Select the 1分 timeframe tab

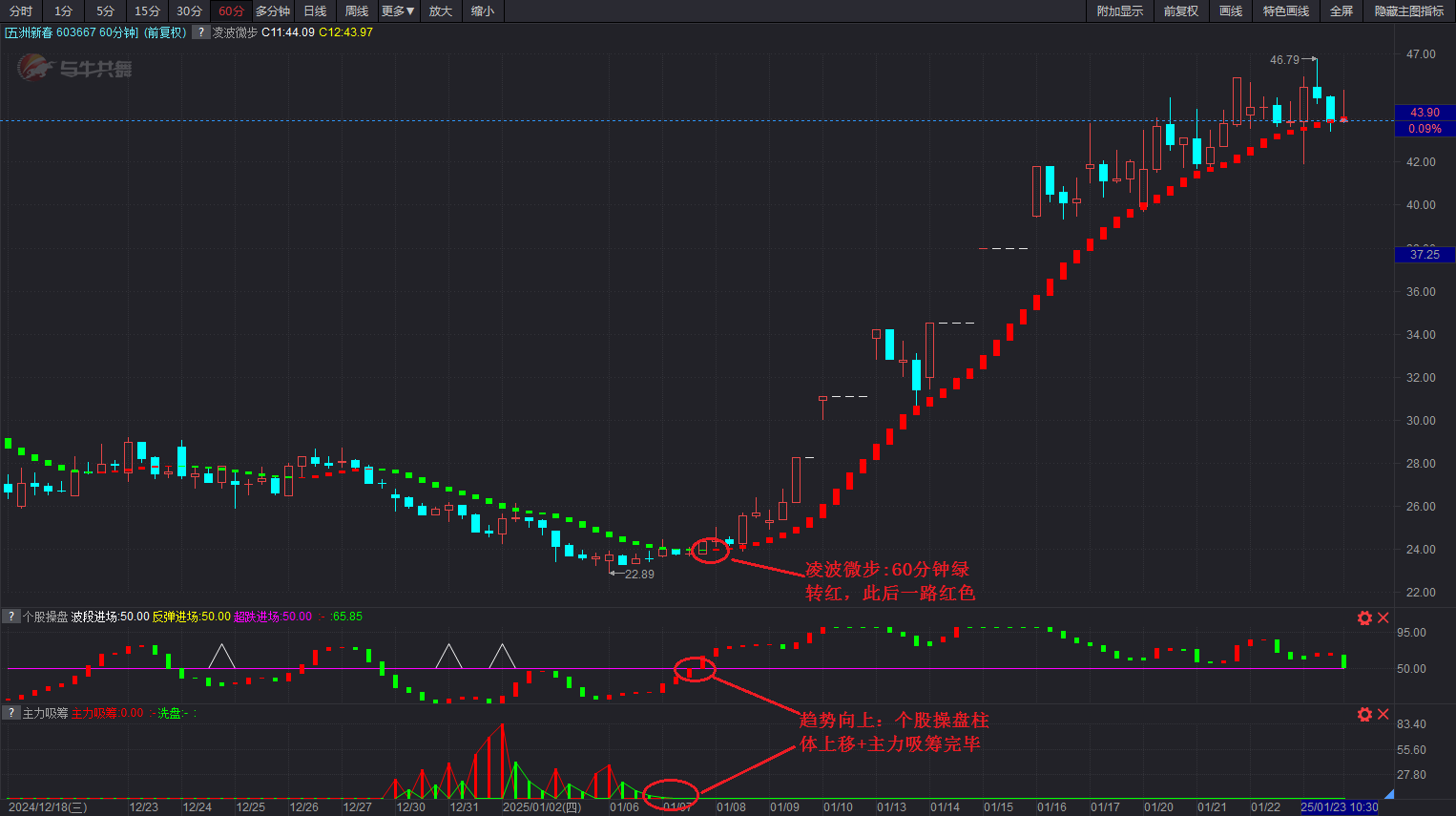(x=63, y=10)
